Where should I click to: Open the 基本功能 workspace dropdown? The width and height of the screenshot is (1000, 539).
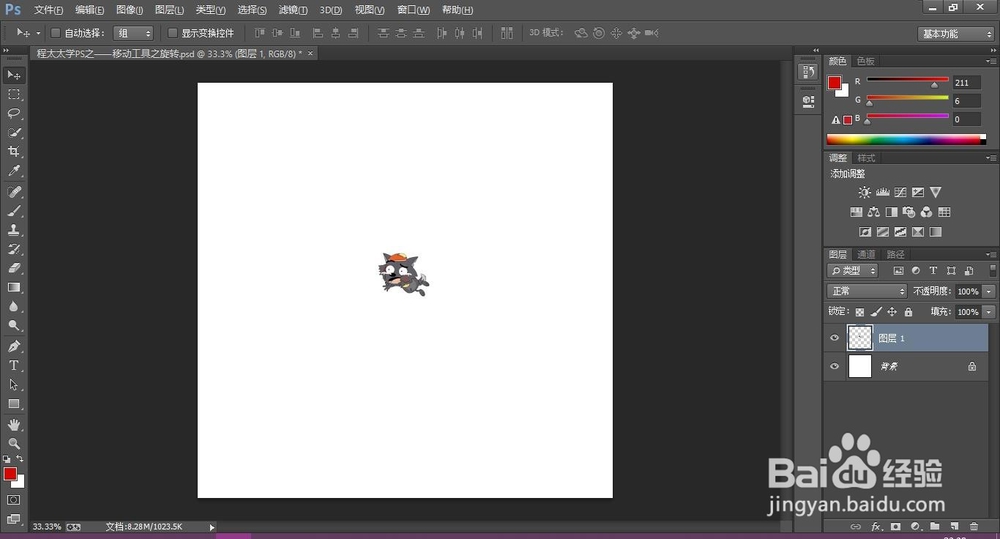point(957,34)
